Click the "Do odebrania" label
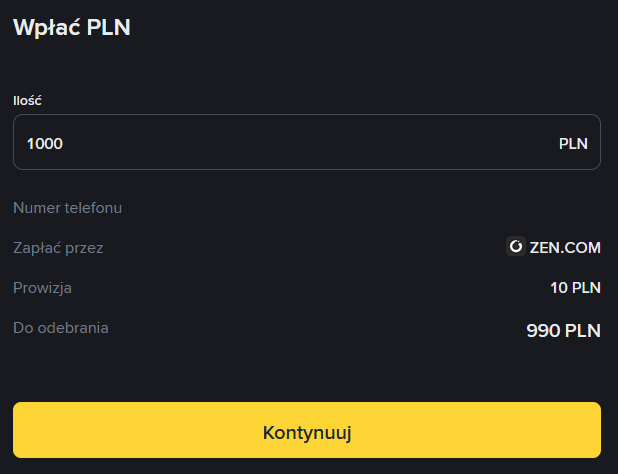 (x=61, y=327)
